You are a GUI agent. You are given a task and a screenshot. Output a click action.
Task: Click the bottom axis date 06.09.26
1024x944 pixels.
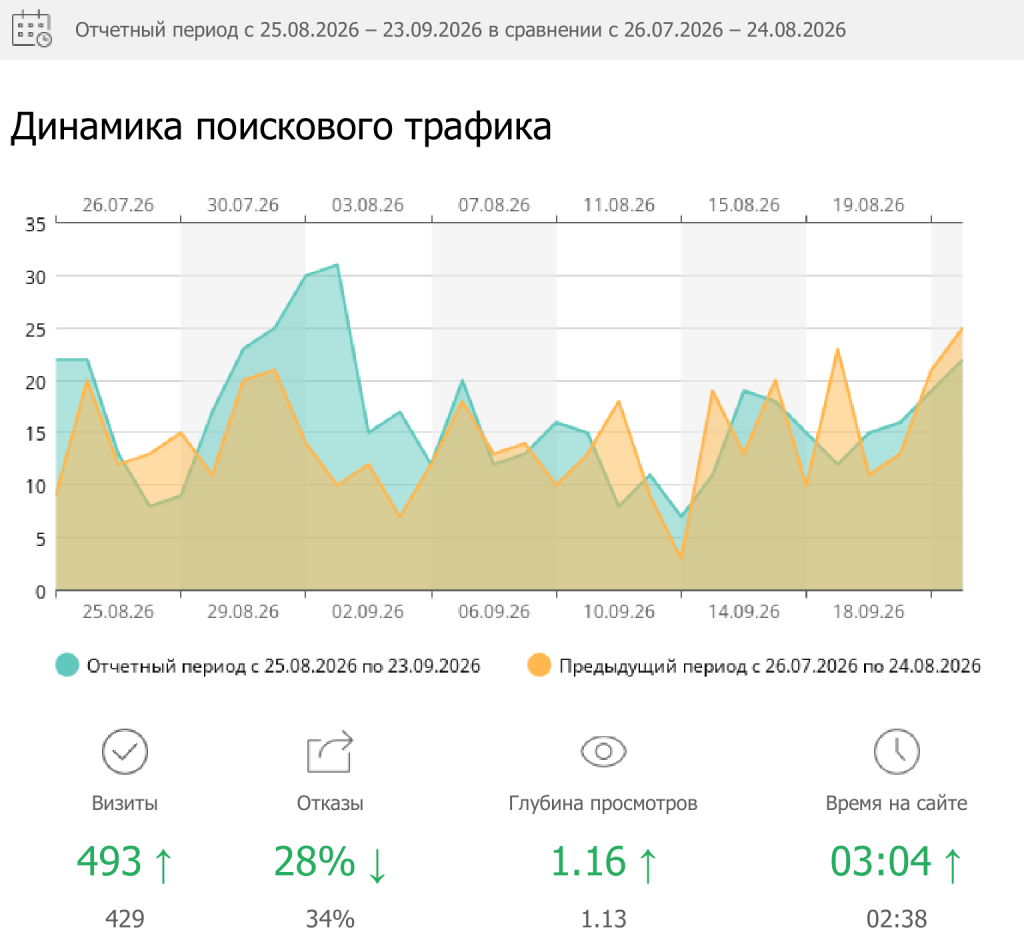pos(494,612)
